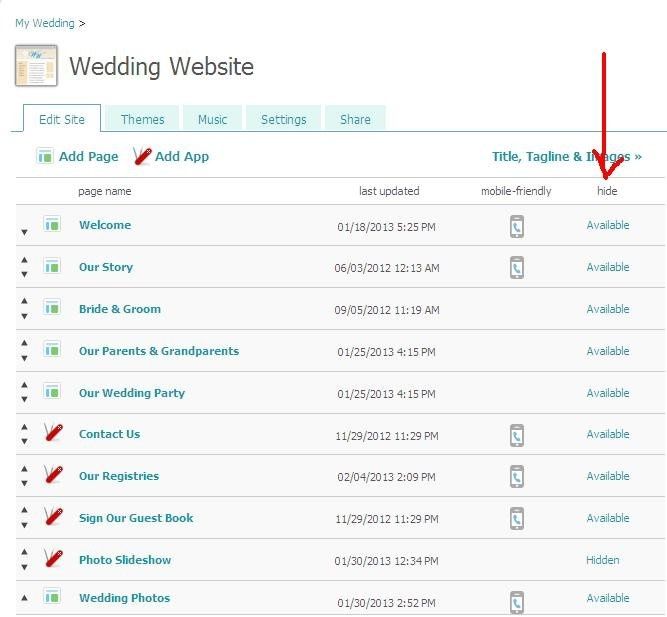
Task: Click the mobile-friendly phone icon for Welcome
Action: (x=516, y=226)
